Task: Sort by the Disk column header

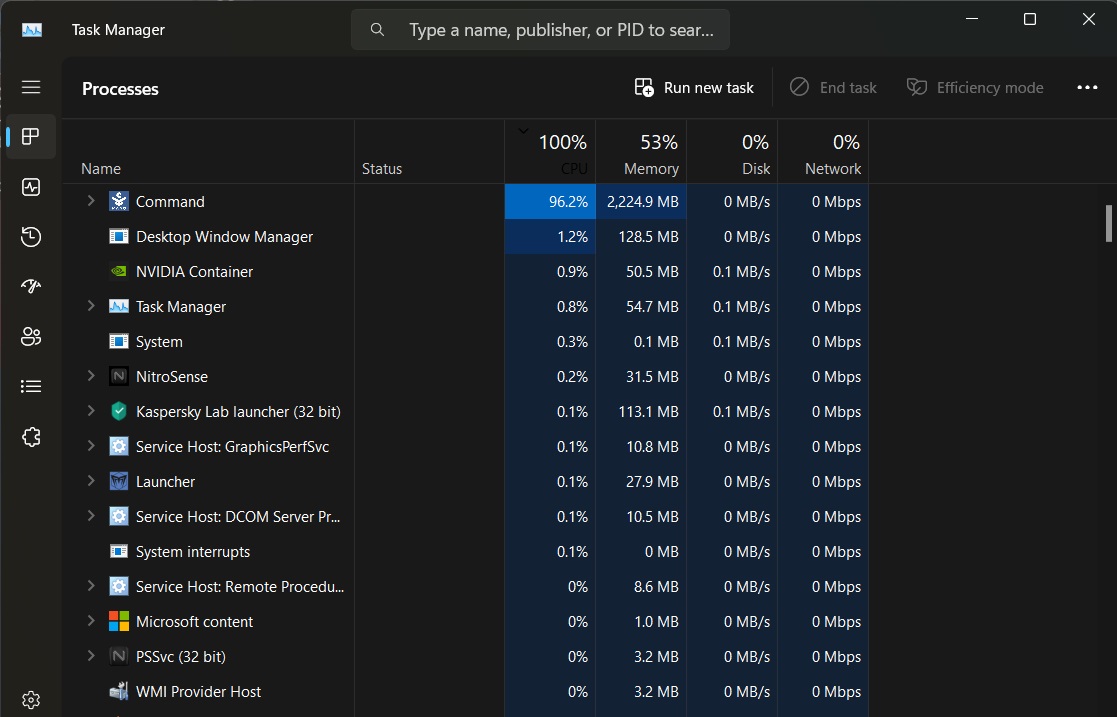Action: [x=732, y=152]
